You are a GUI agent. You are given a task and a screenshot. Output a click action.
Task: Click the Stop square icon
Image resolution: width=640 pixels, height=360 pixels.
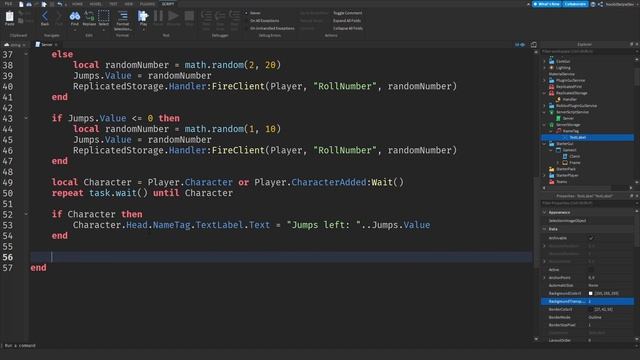point(189,16)
